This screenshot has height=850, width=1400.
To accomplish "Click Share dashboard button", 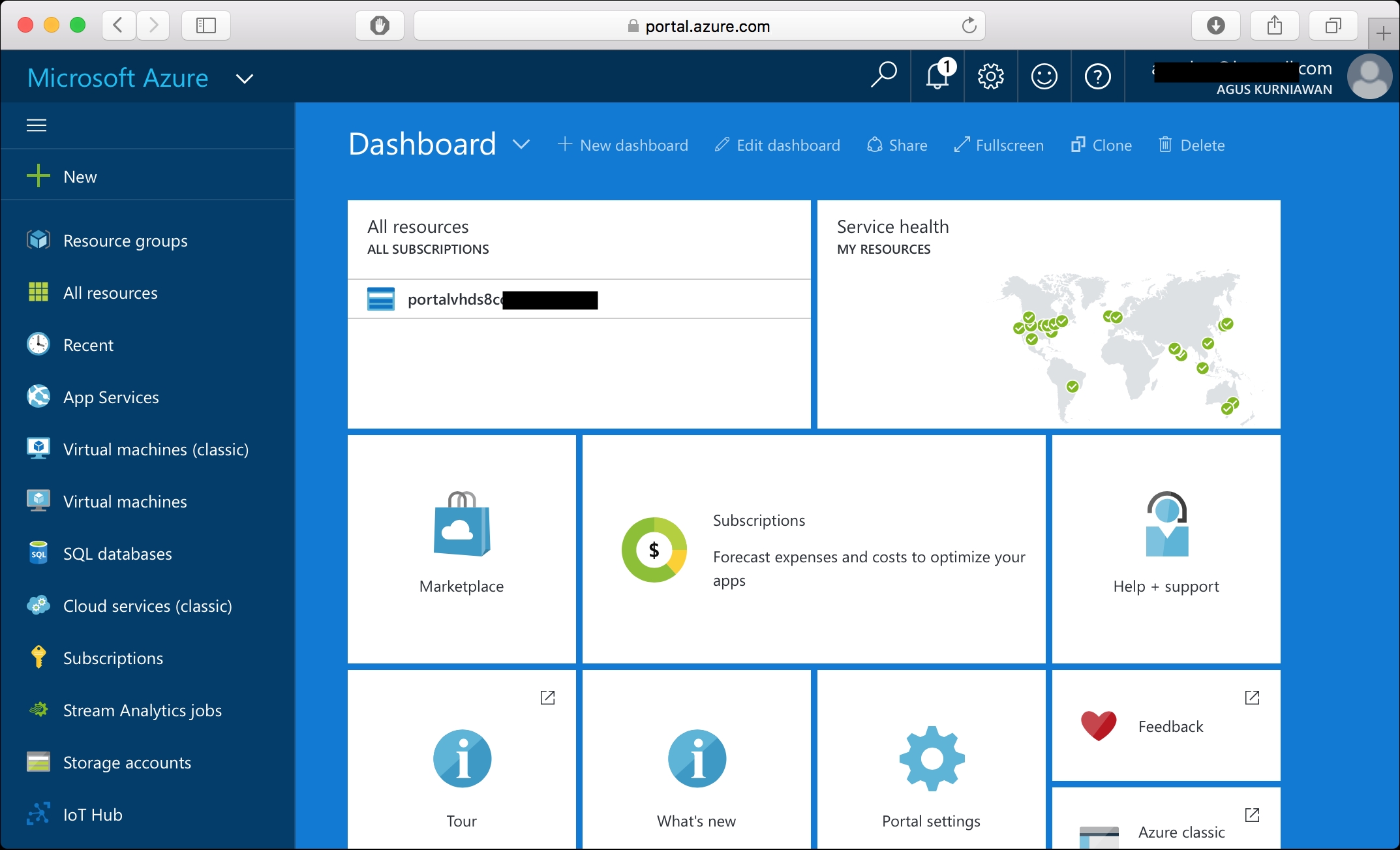I will click(897, 145).
